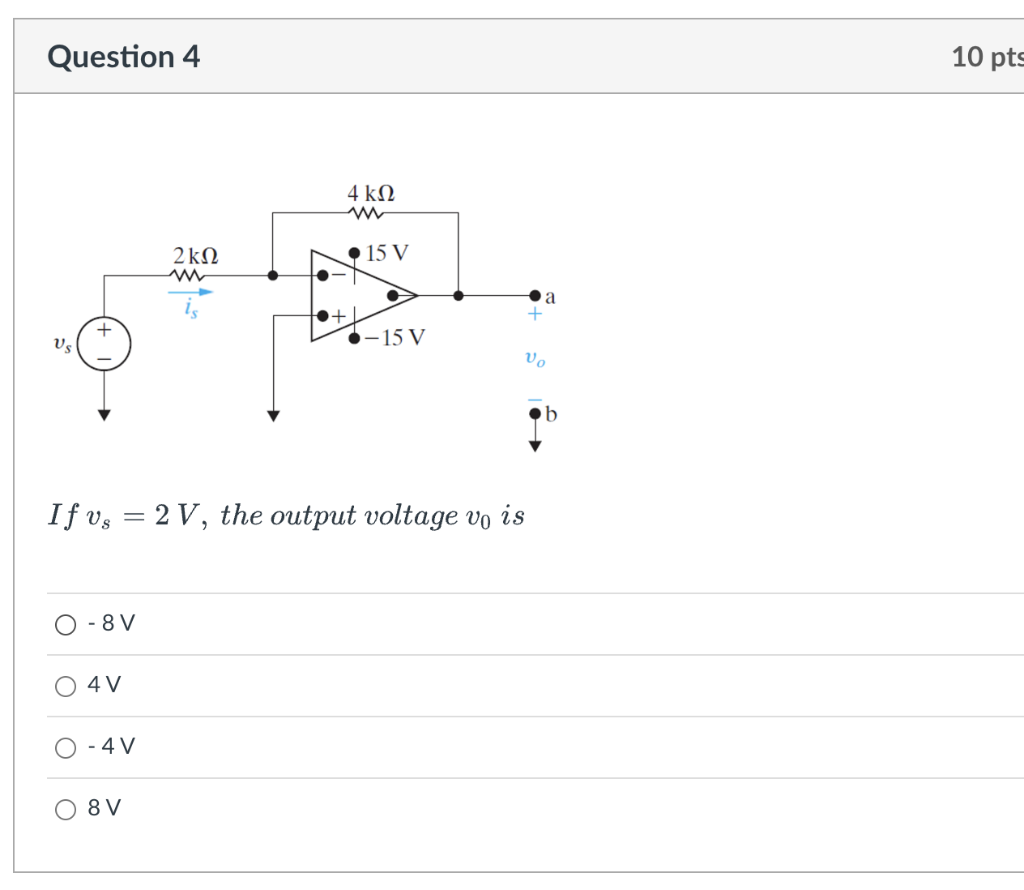
Task: Click the Question 4 header label
Action: [123, 57]
